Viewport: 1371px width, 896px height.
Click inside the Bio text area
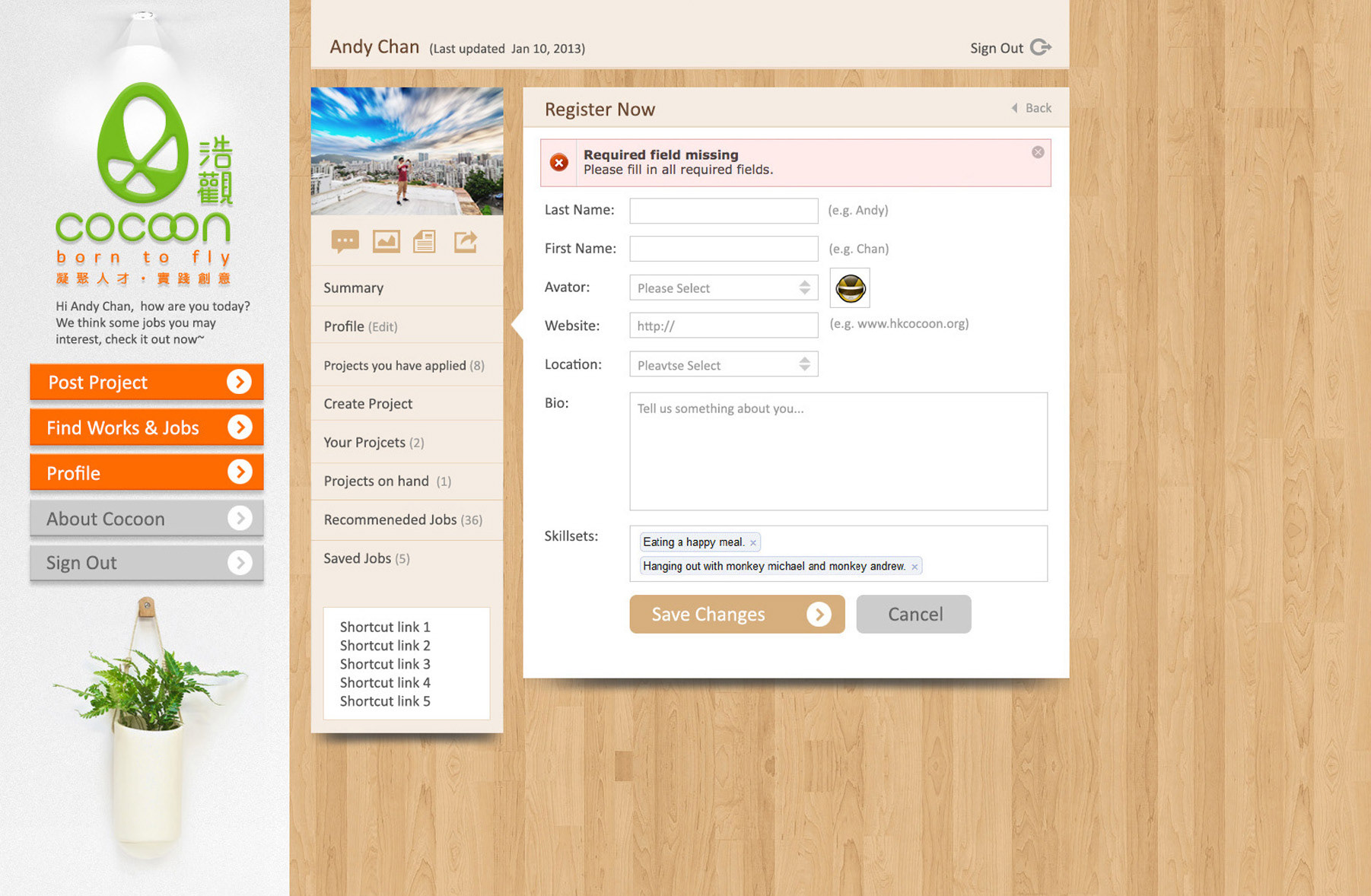pos(838,451)
